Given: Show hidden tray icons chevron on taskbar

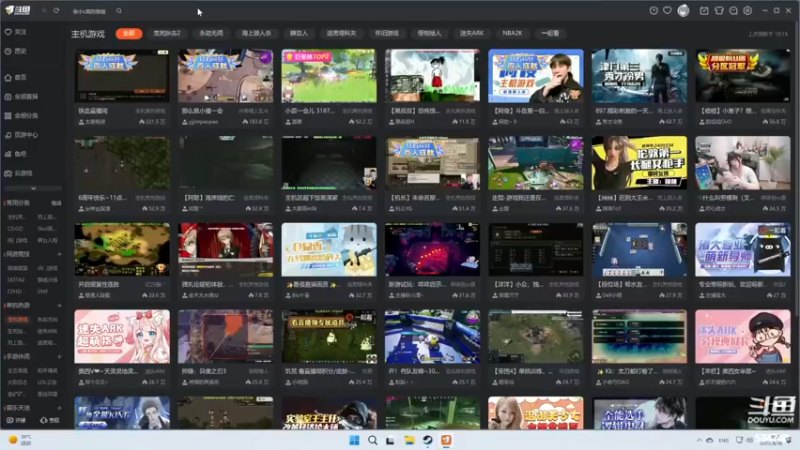Looking at the screenshot, I should pyautogui.click(x=699, y=440).
